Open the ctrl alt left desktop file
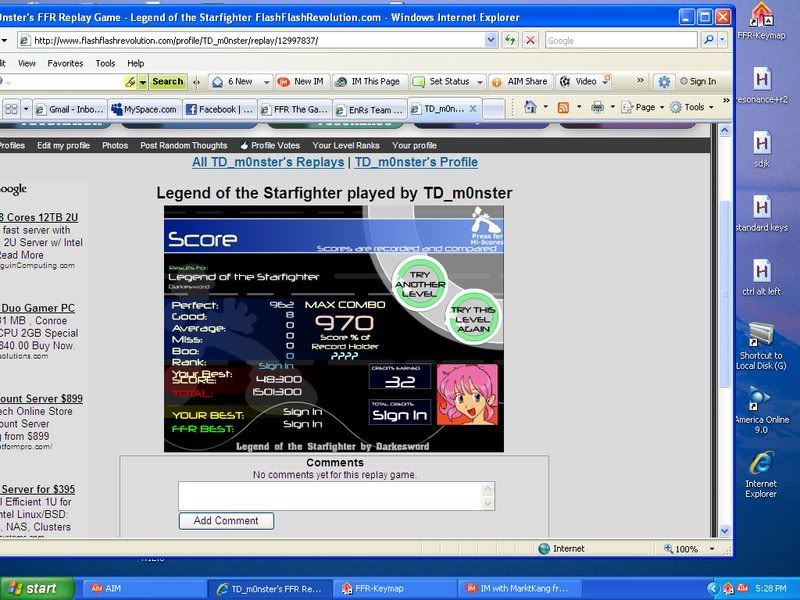Image resolution: width=800 pixels, height=600 pixels. pos(762,277)
